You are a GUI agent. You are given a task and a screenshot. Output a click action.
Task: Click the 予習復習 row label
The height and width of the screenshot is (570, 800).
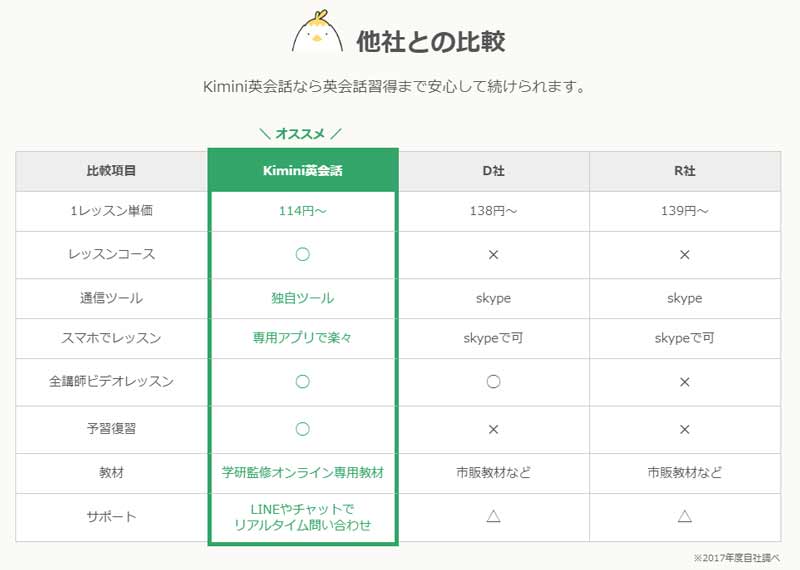(x=111, y=429)
